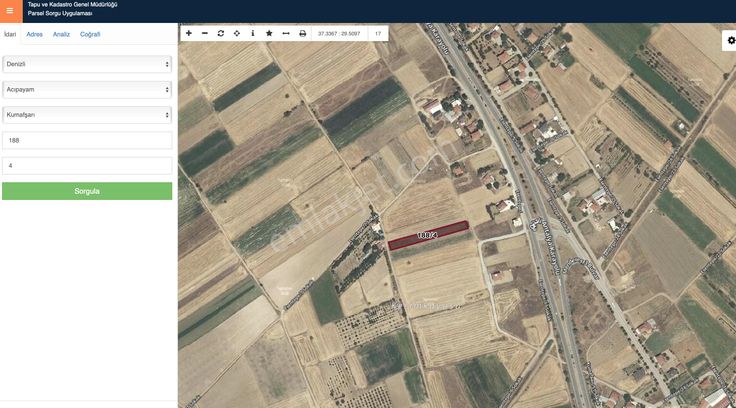
Task: Click the refresh map icon
Action: 221,33
